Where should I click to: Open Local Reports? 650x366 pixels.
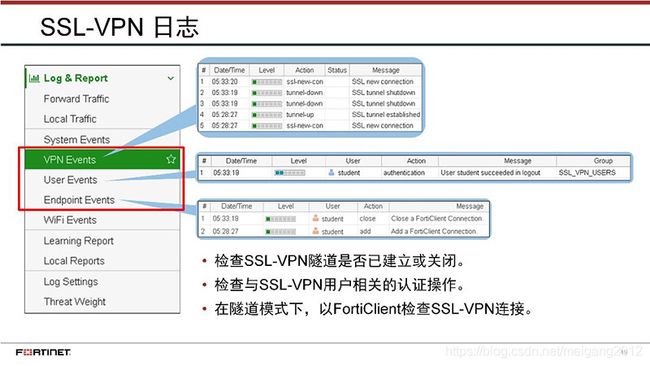74,261
